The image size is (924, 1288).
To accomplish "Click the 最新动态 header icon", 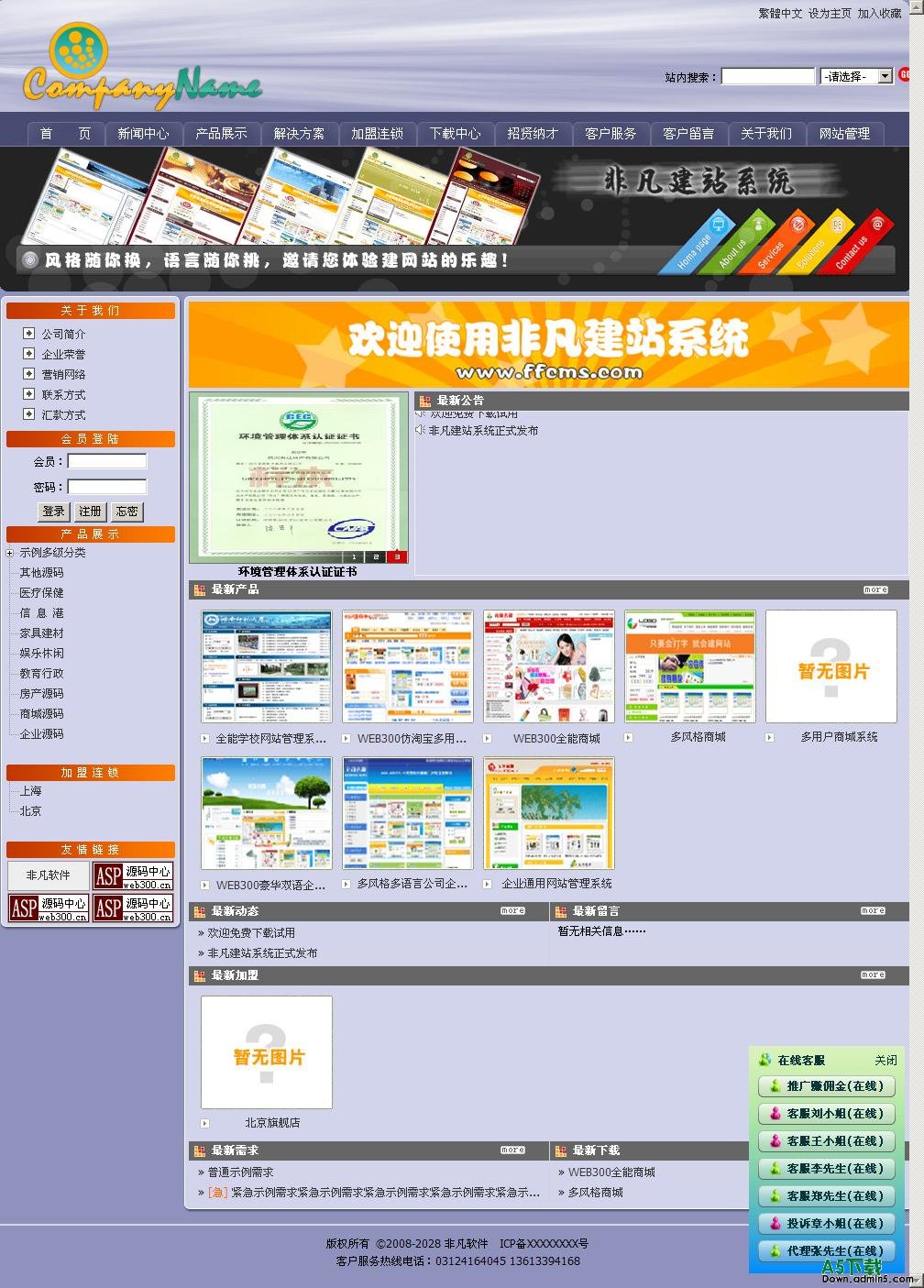I will [199, 911].
